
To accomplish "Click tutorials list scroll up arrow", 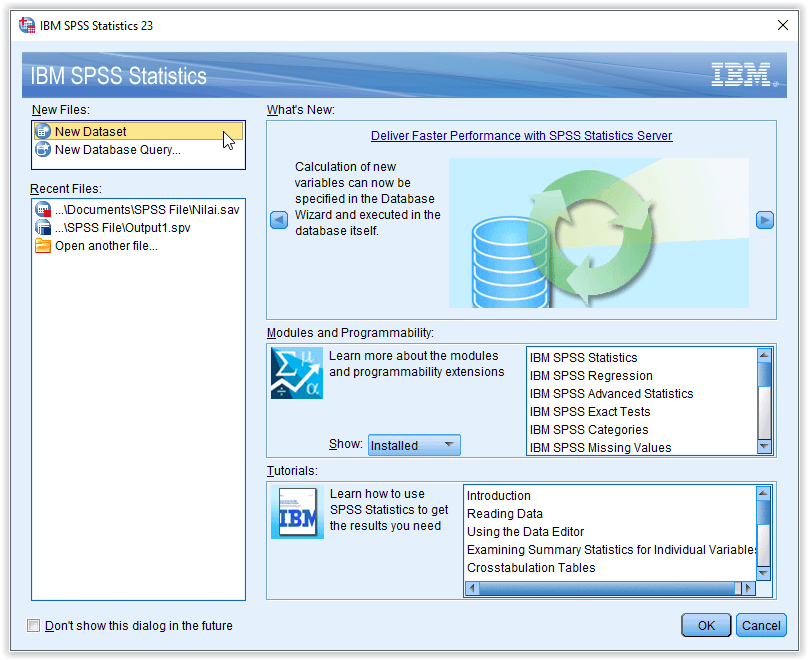I will [x=763, y=493].
